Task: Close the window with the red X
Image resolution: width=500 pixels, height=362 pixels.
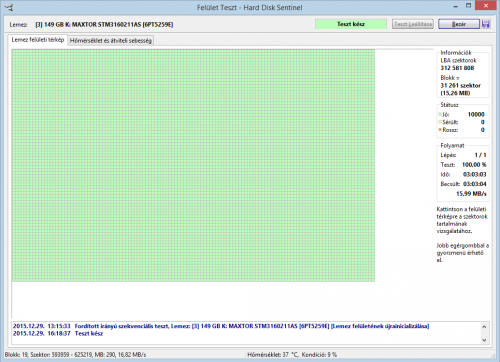Action: 486,5
